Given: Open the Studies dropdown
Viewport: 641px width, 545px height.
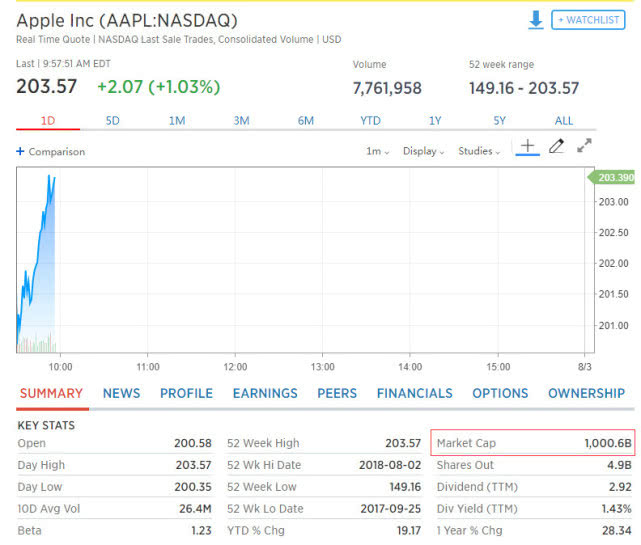Looking at the screenshot, I should 479,151.
